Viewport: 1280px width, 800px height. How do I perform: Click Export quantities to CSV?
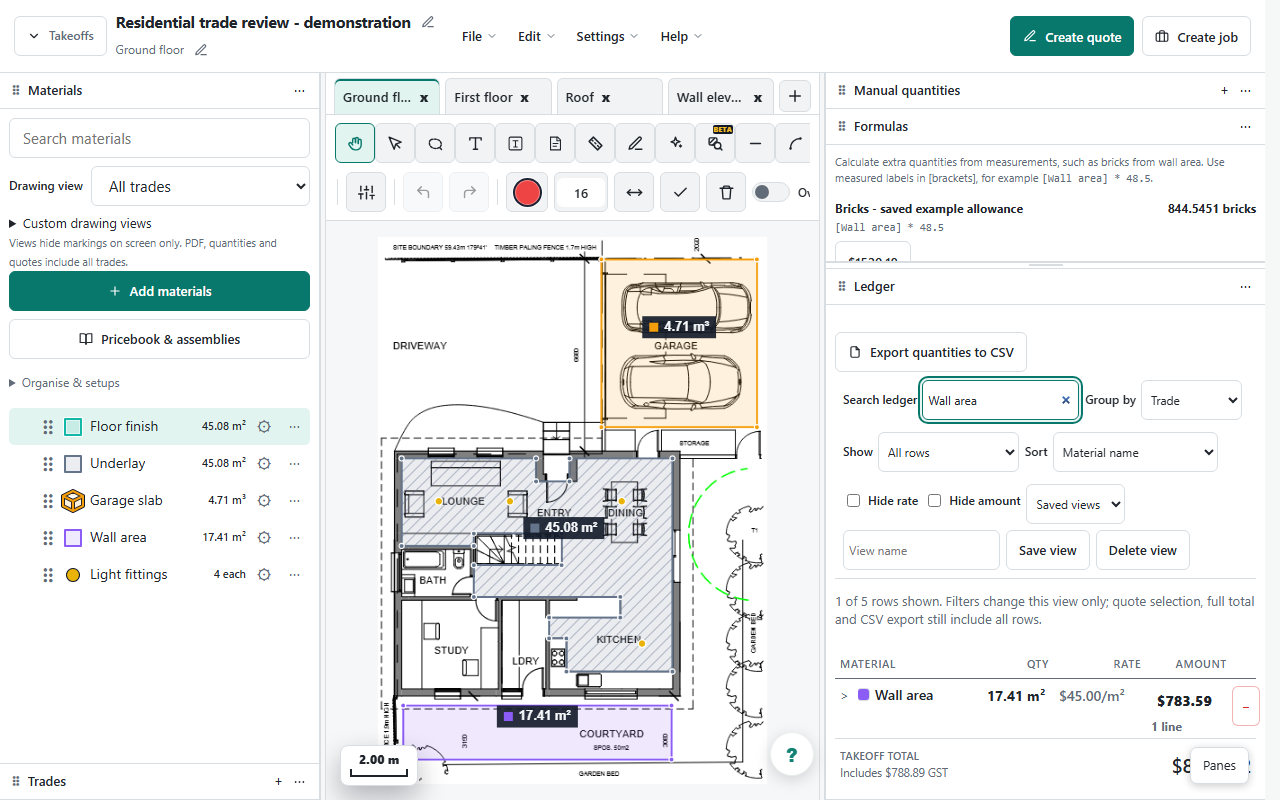931,352
